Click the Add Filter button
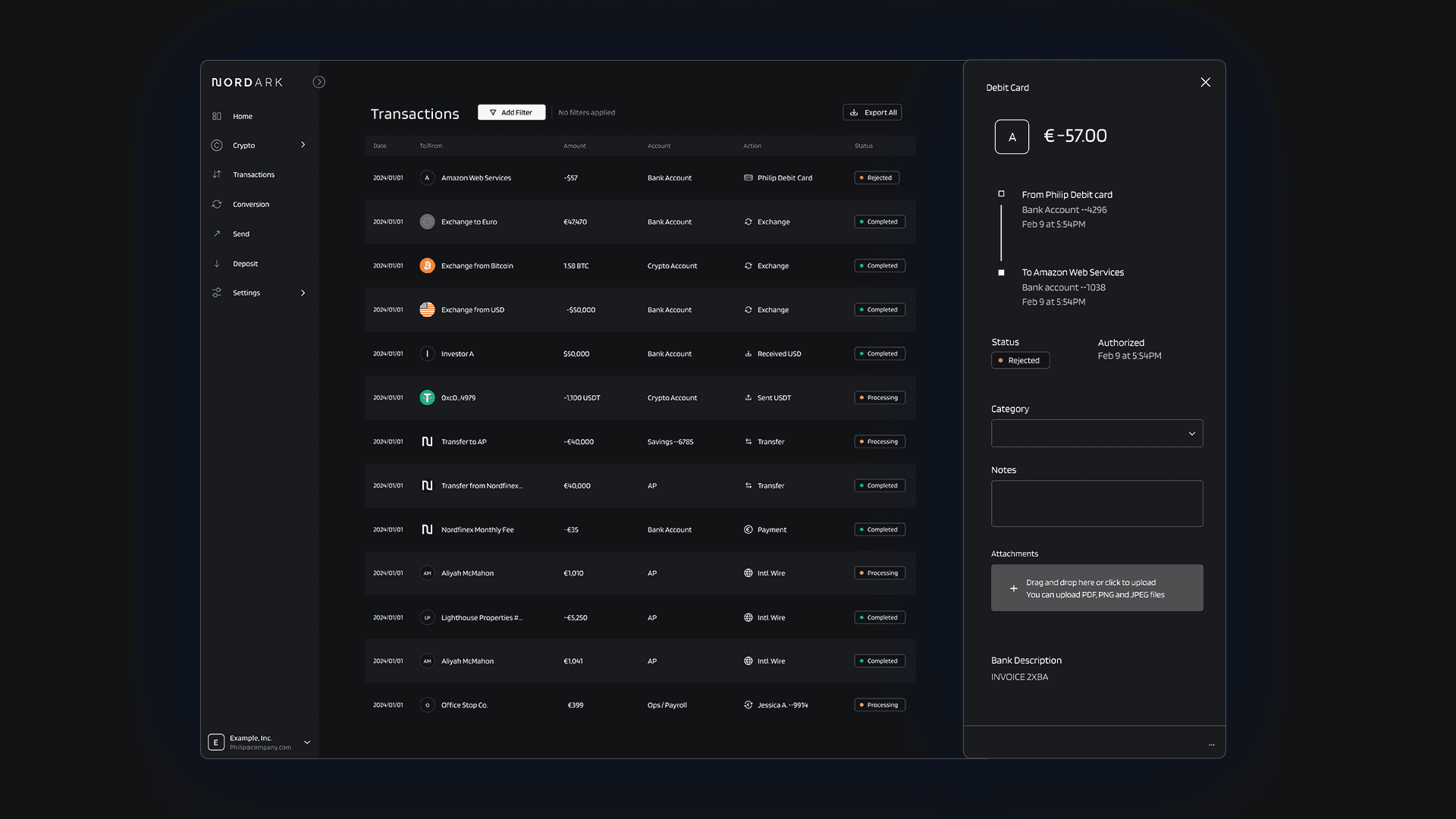This screenshot has height=819, width=1456. [511, 112]
